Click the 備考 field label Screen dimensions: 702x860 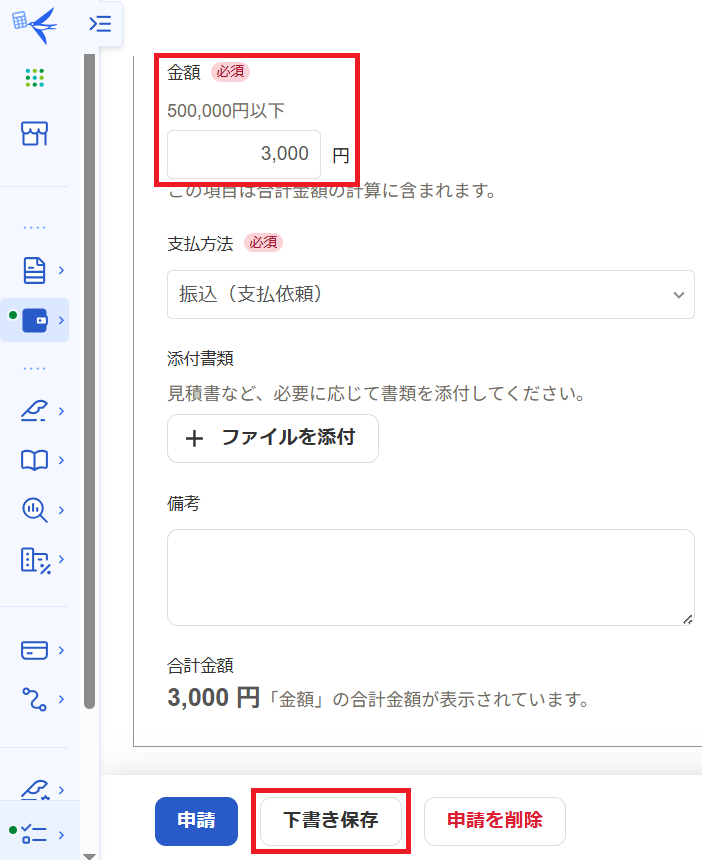point(184,503)
